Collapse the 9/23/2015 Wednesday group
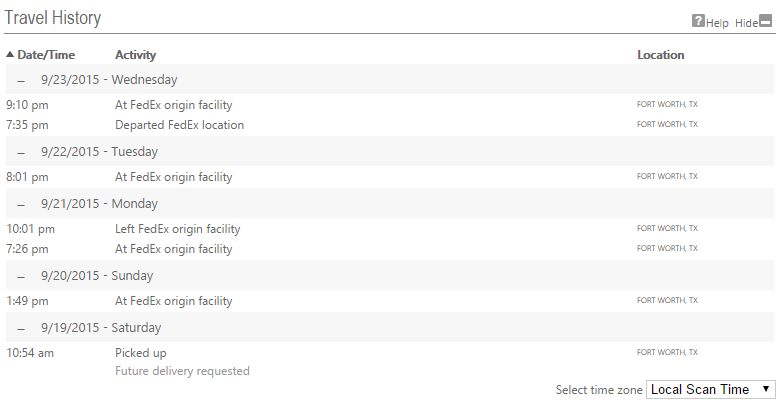The image size is (781, 408). [21, 80]
